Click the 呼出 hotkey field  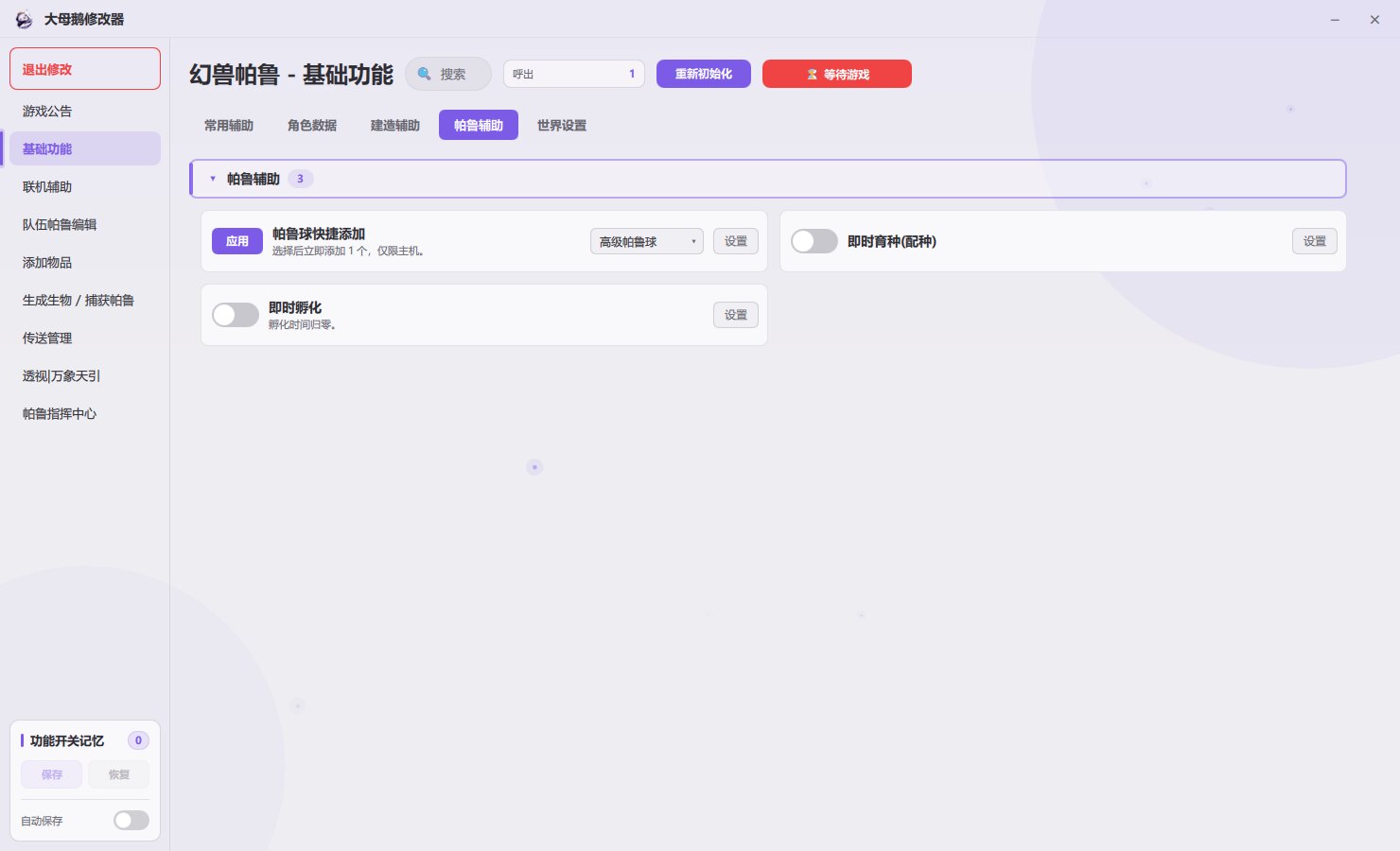574,74
